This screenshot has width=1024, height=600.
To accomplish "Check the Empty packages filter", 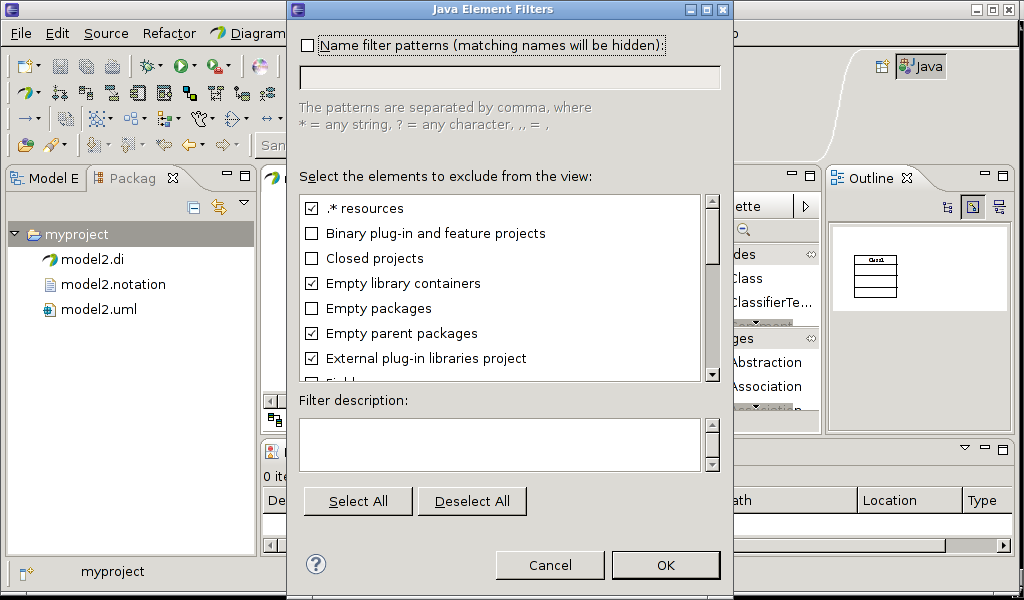I will tap(312, 308).
